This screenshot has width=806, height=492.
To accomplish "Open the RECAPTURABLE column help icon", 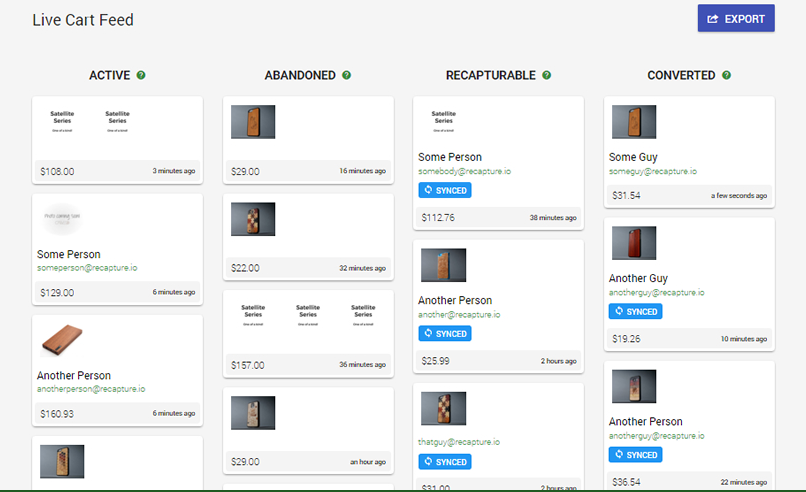I will (x=546, y=75).
